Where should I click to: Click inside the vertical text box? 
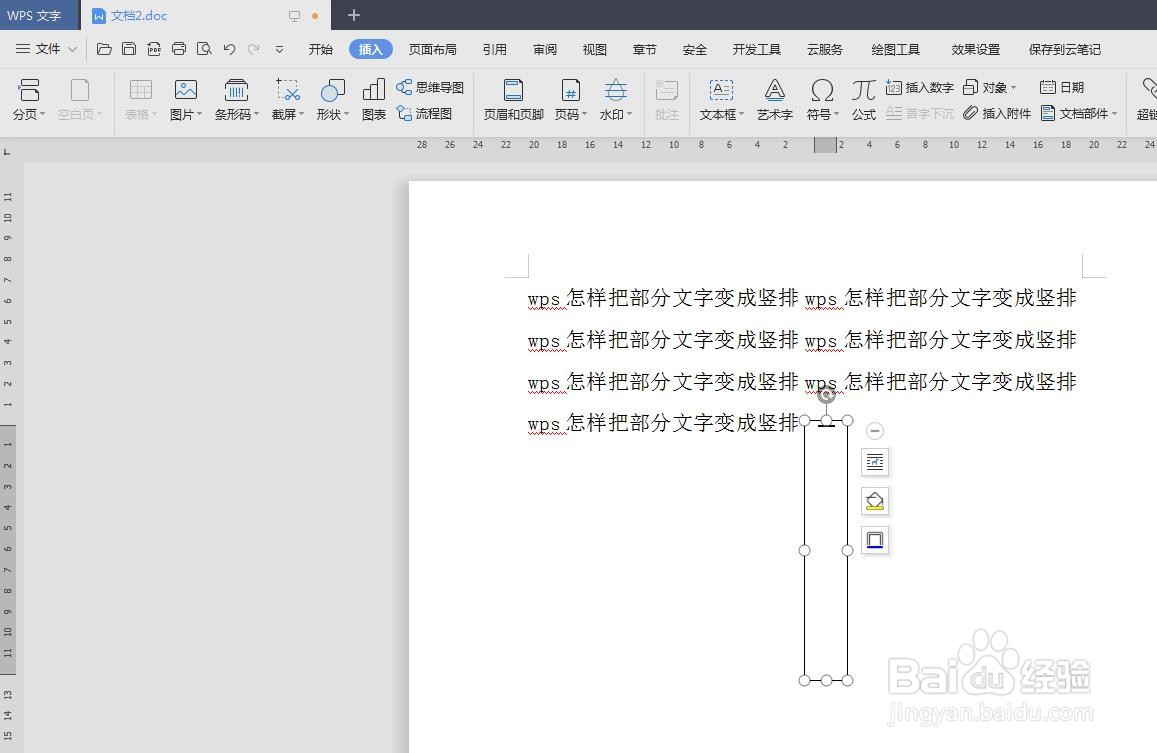point(826,550)
